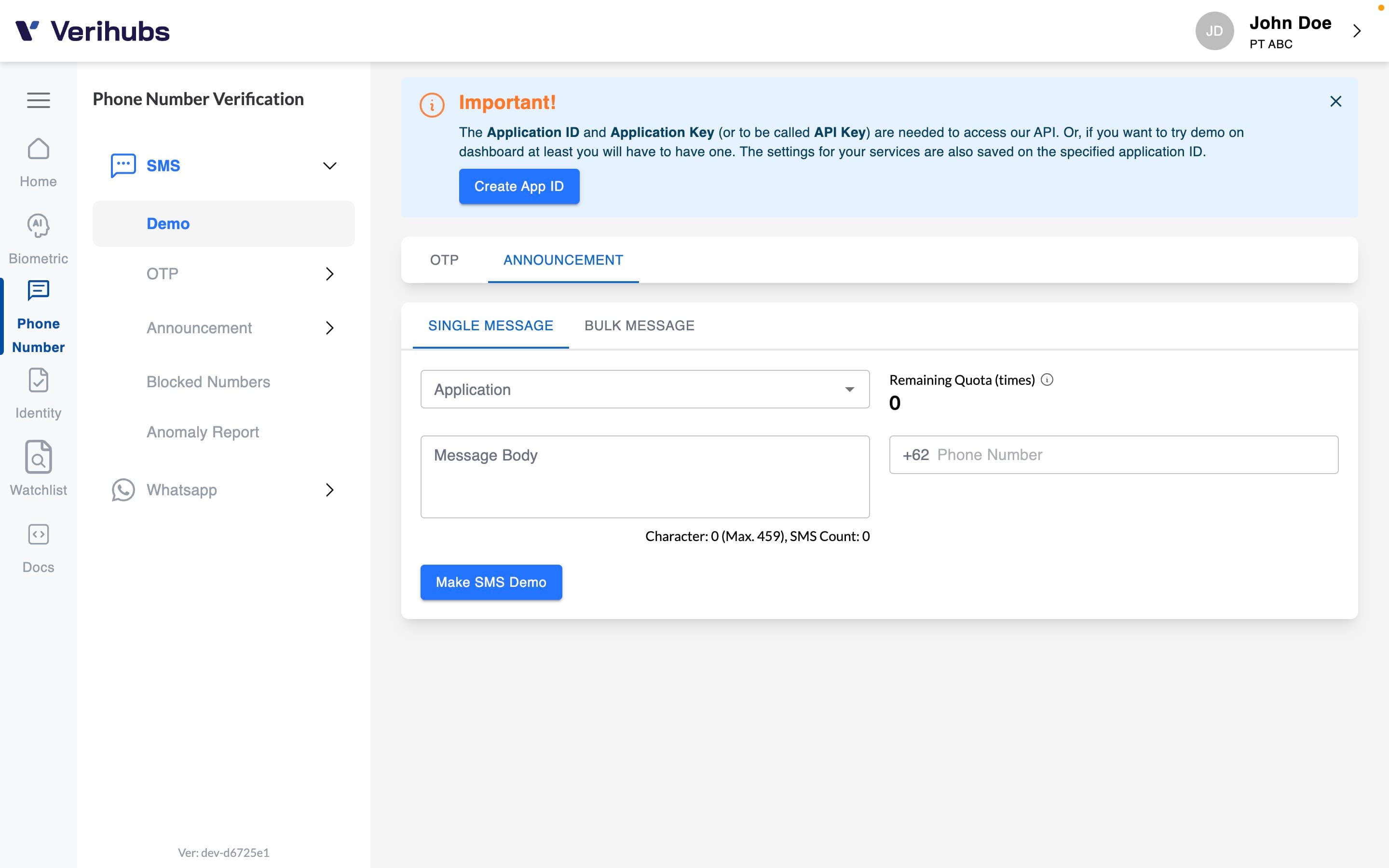Expand the Whatsapp submenu arrow
Image resolution: width=1389 pixels, height=868 pixels.
click(x=329, y=489)
